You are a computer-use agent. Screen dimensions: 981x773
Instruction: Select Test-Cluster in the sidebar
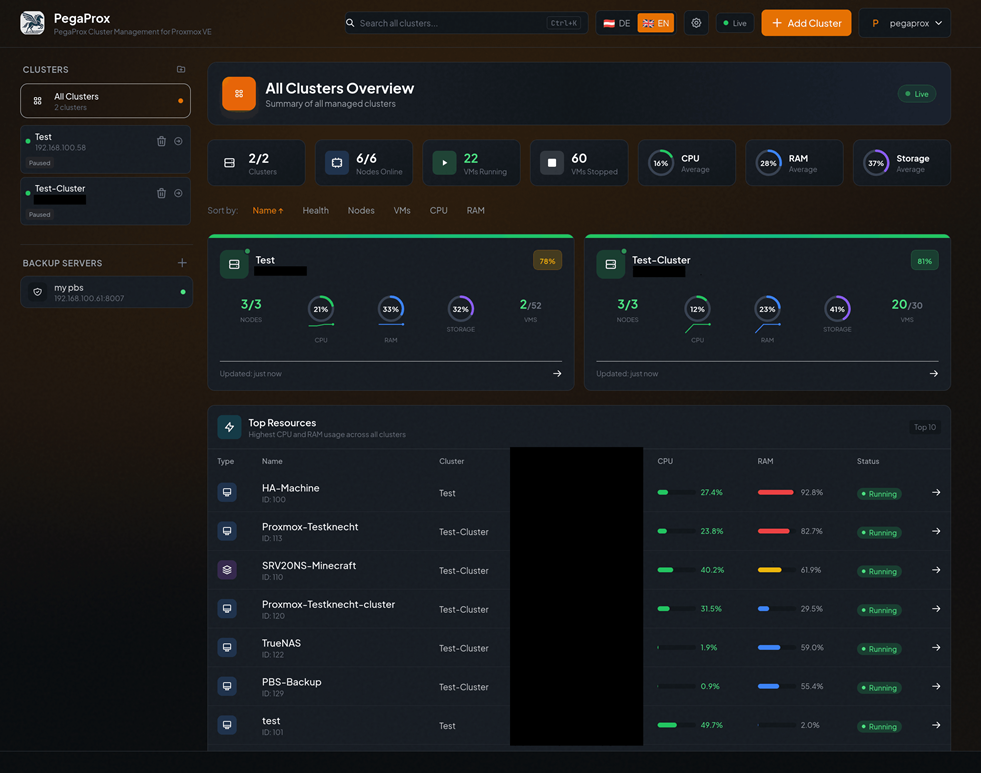pyautogui.click(x=105, y=201)
